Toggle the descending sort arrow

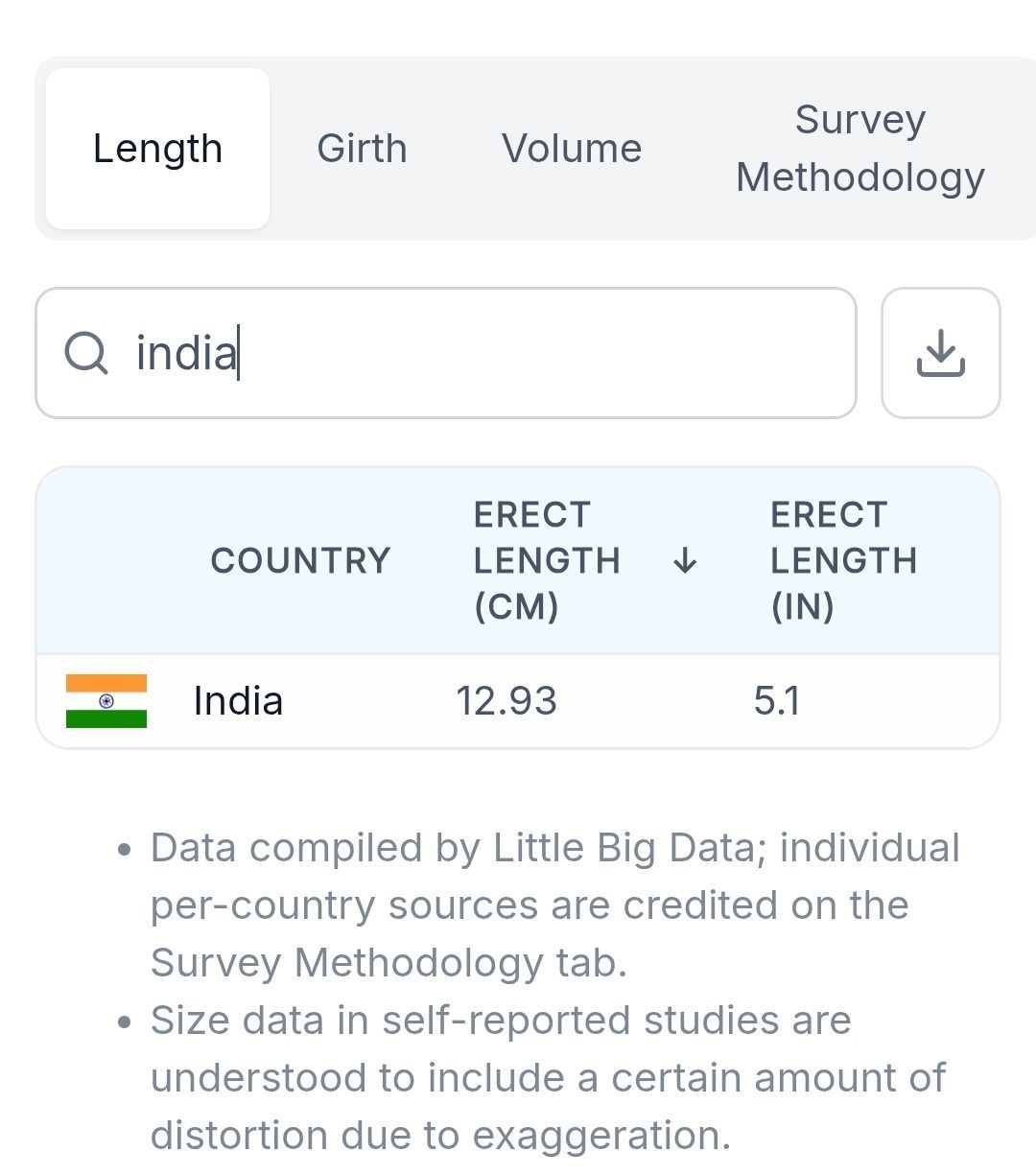685,561
